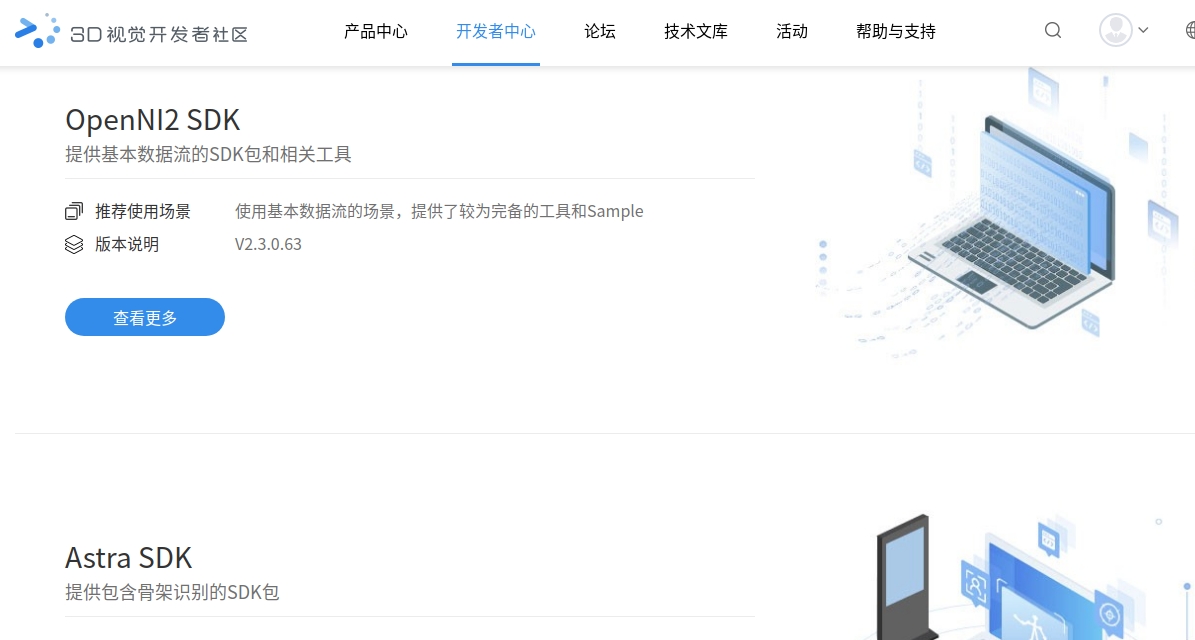Click the 查看更多 button
The height and width of the screenshot is (640, 1195).
tap(144, 316)
